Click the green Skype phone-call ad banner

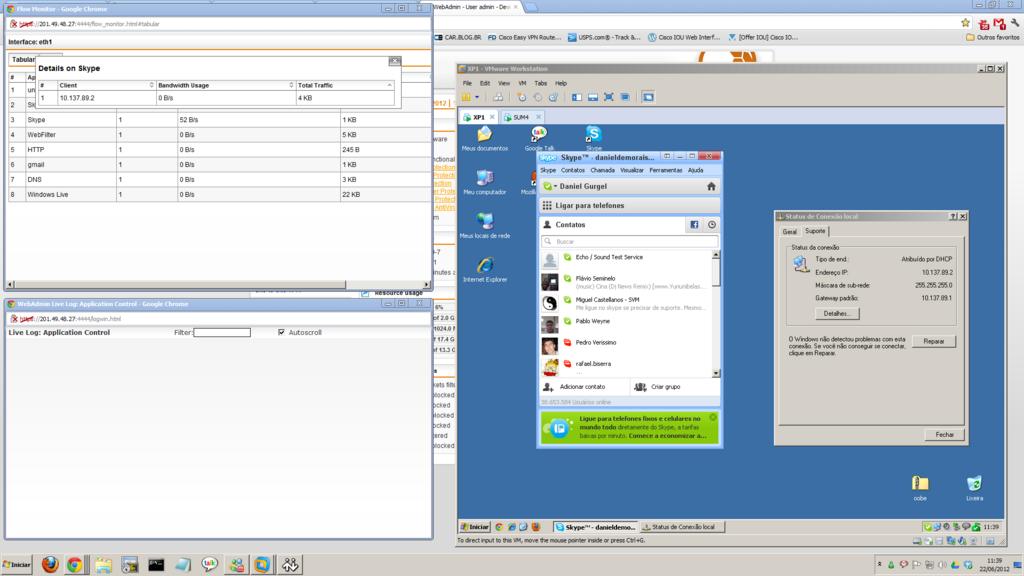[x=630, y=427]
